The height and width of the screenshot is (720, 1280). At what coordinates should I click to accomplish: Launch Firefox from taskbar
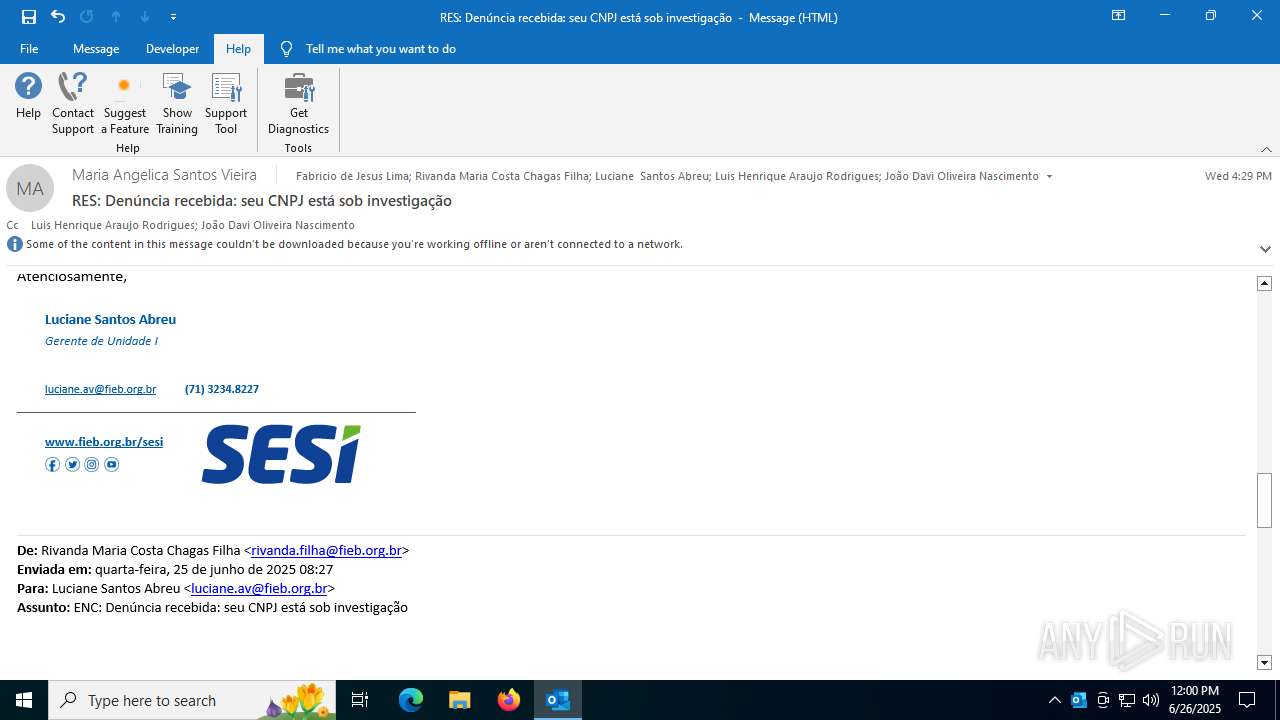(x=509, y=700)
